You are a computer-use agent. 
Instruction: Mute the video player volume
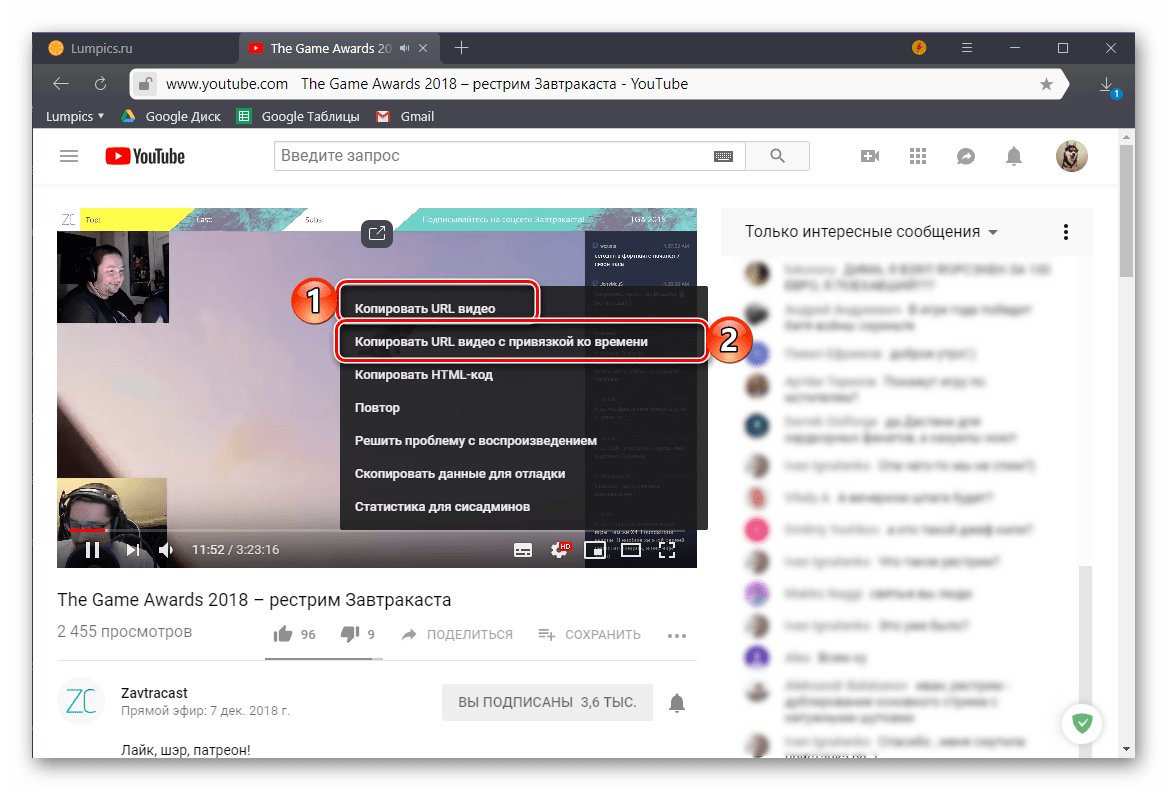point(165,550)
